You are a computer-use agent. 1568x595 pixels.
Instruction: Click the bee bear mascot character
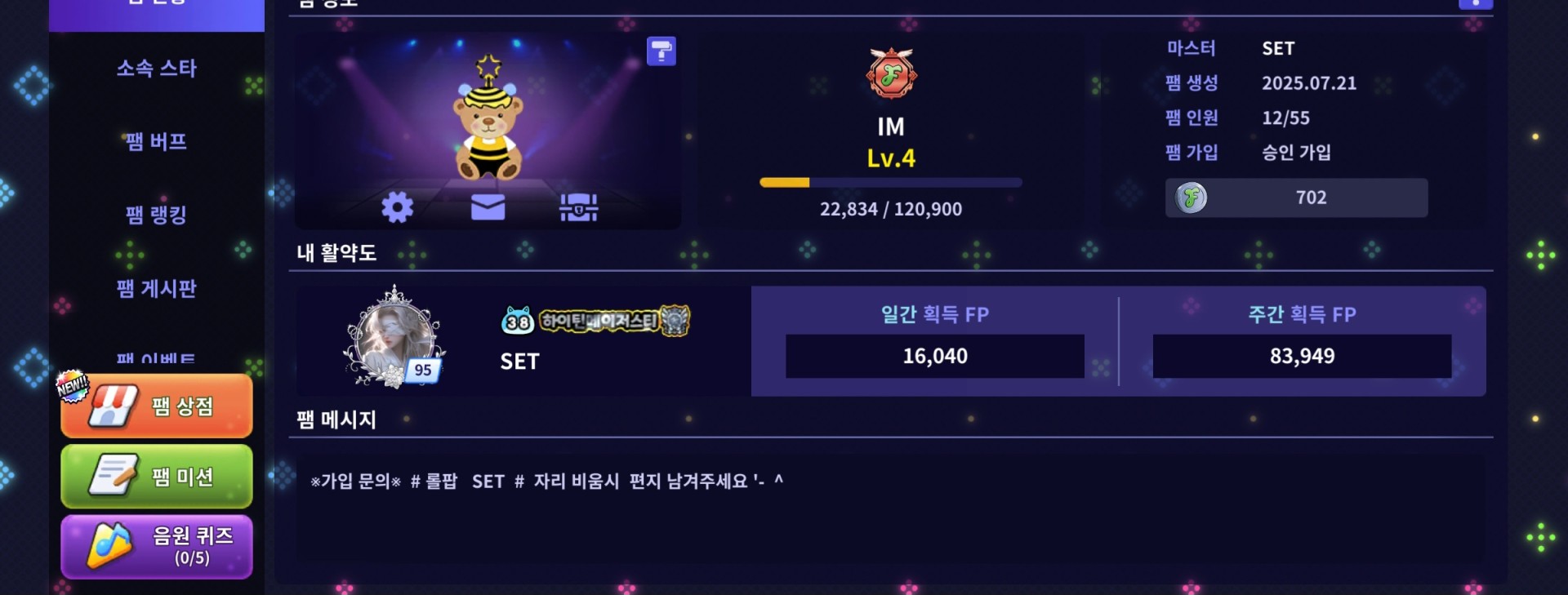coord(488,118)
